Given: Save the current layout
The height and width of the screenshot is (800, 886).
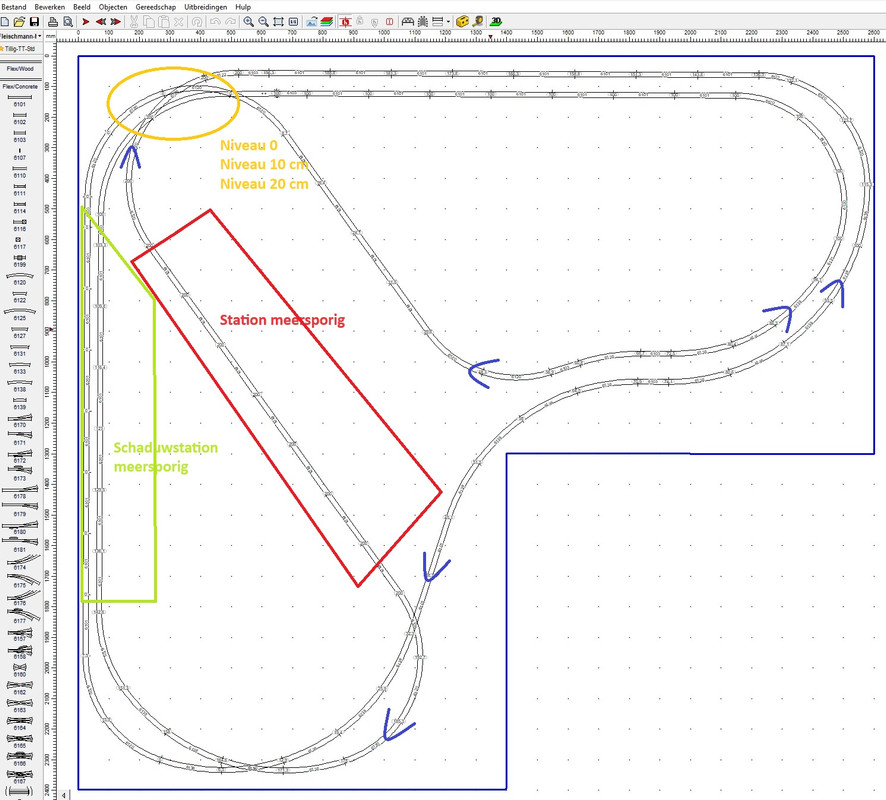Looking at the screenshot, I should [34, 22].
